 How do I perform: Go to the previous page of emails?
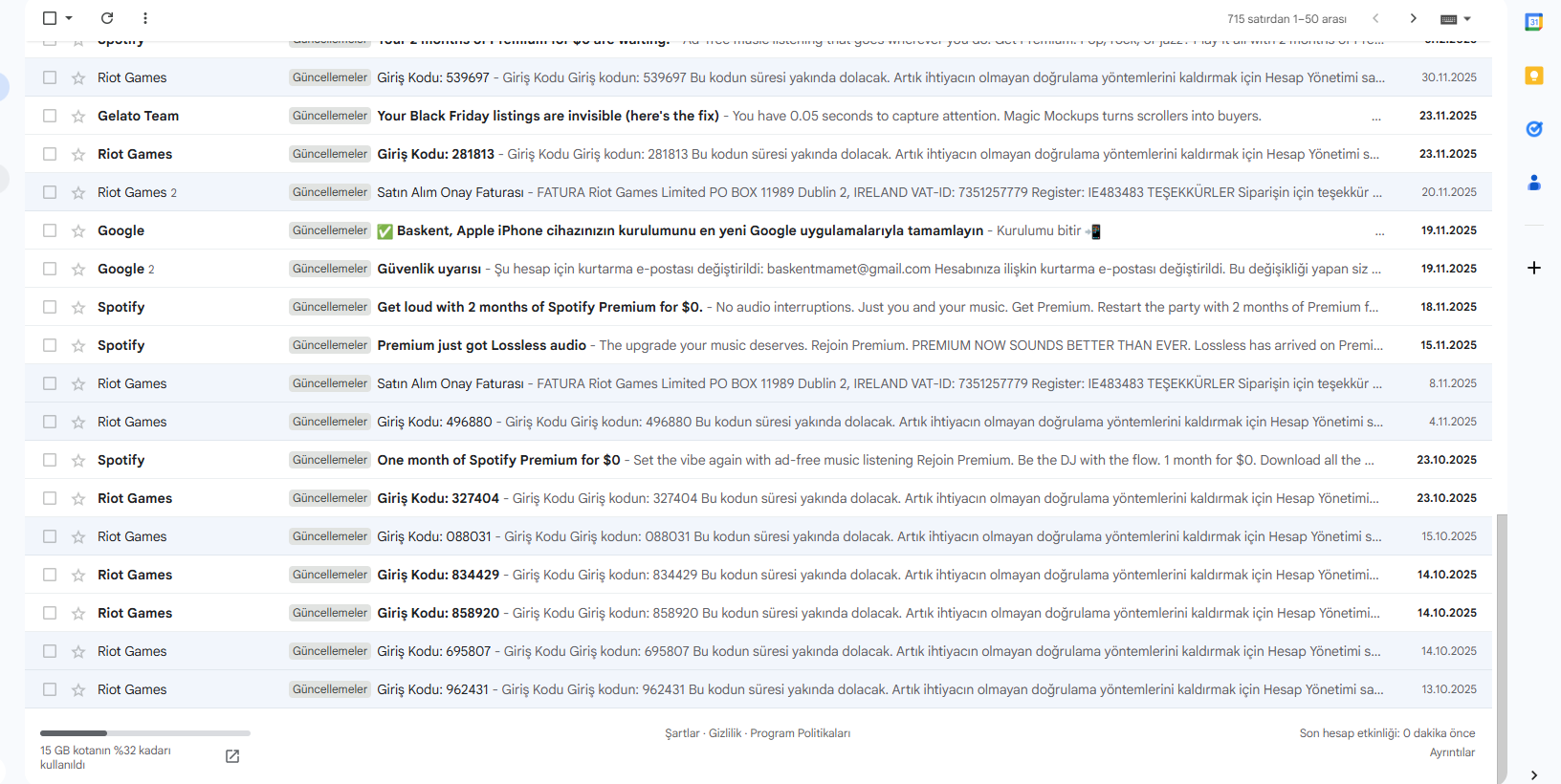[1375, 18]
